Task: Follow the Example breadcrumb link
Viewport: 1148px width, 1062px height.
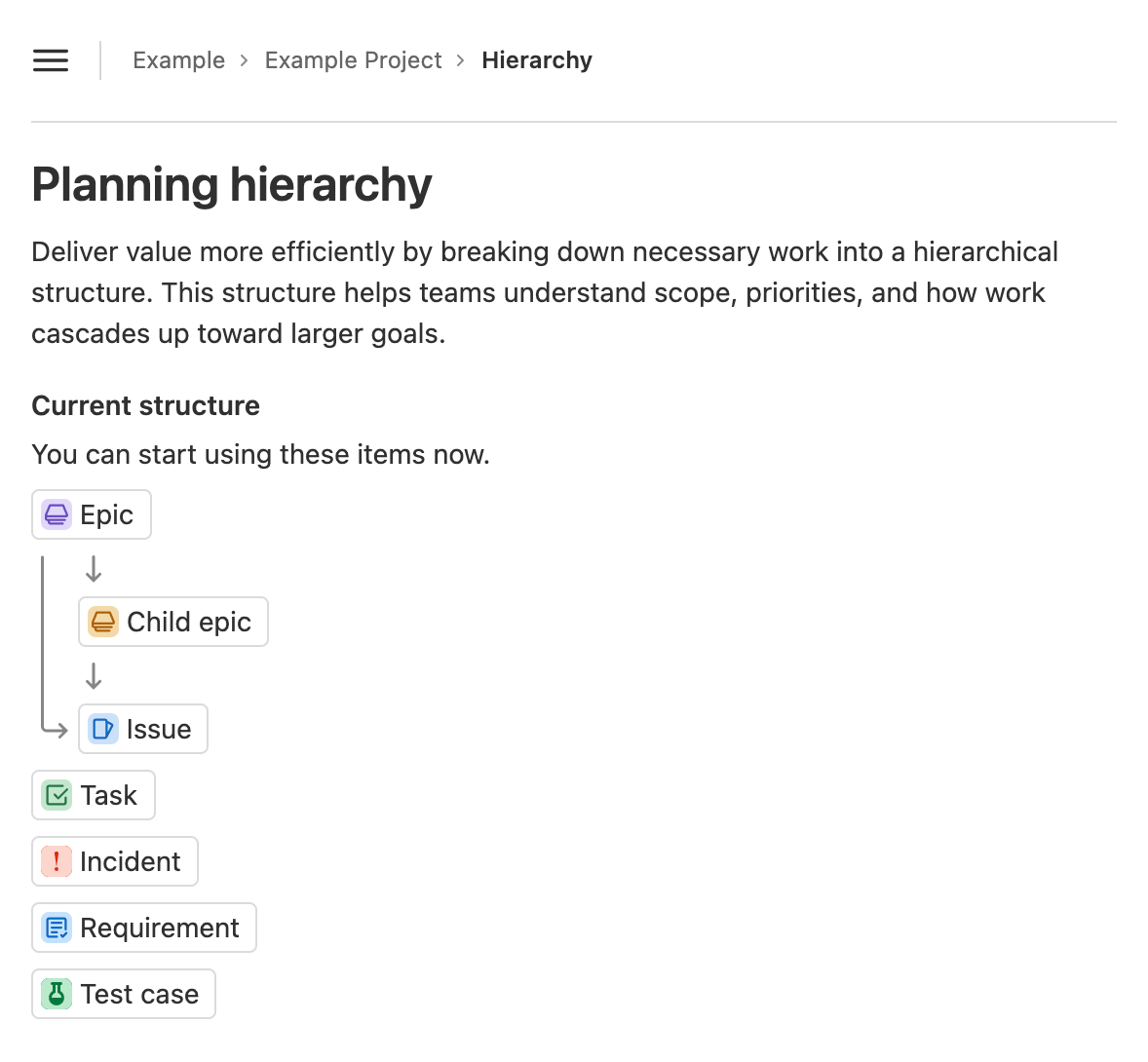Action: pos(178,60)
